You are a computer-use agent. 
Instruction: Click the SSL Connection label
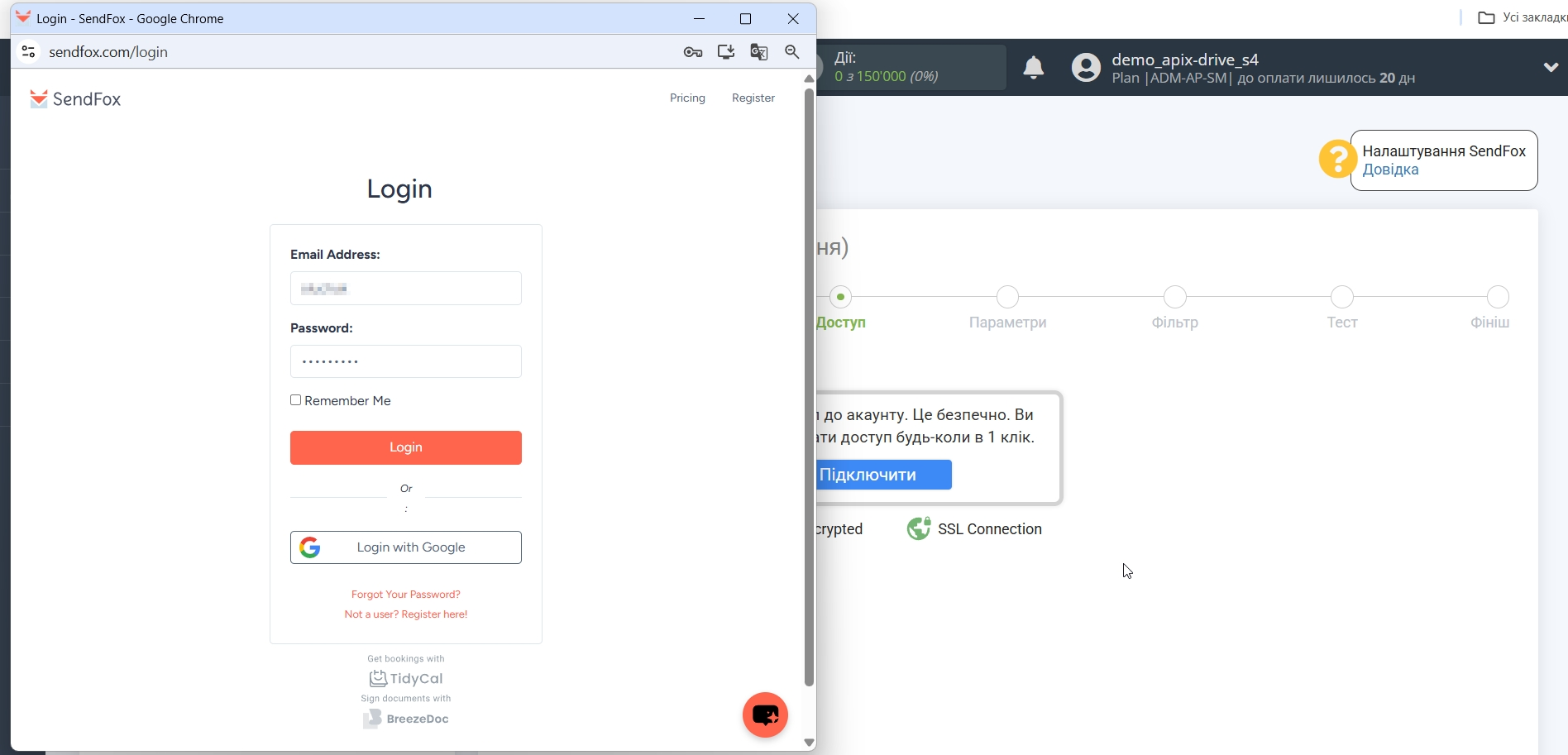990,529
